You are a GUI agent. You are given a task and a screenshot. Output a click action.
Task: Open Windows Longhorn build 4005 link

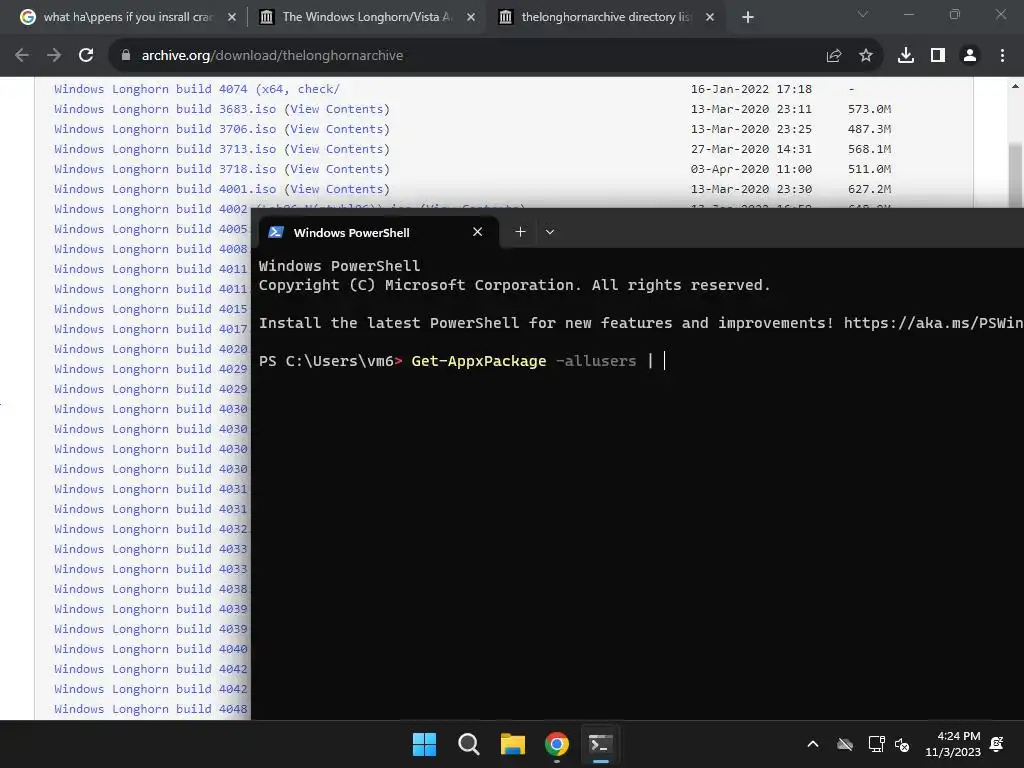point(151,229)
